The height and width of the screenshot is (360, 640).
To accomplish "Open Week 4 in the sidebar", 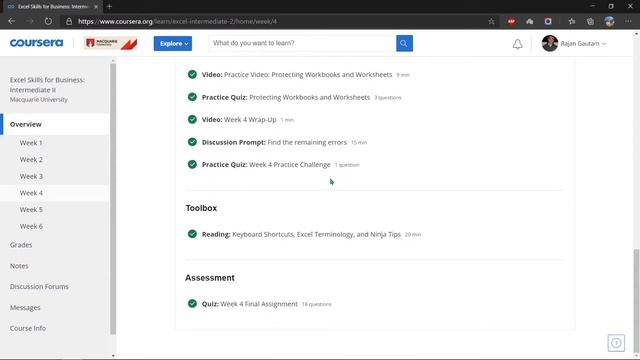I will pyautogui.click(x=31, y=193).
